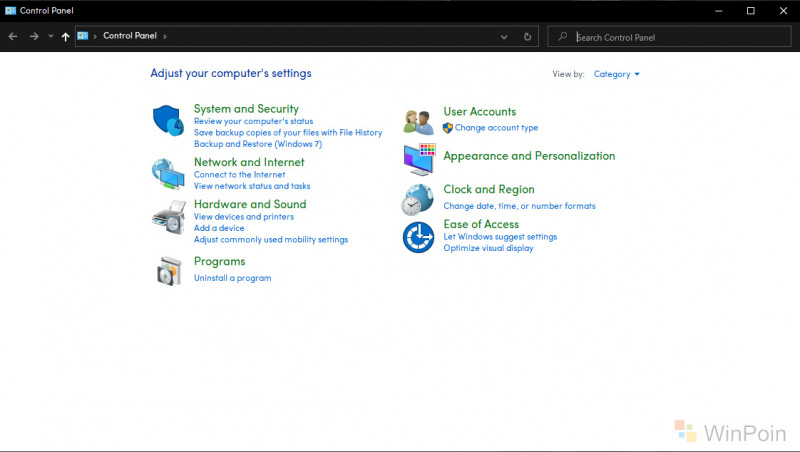
Task: Click Optimize visual display
Action: pyautogui.click(x=488, y=248)
